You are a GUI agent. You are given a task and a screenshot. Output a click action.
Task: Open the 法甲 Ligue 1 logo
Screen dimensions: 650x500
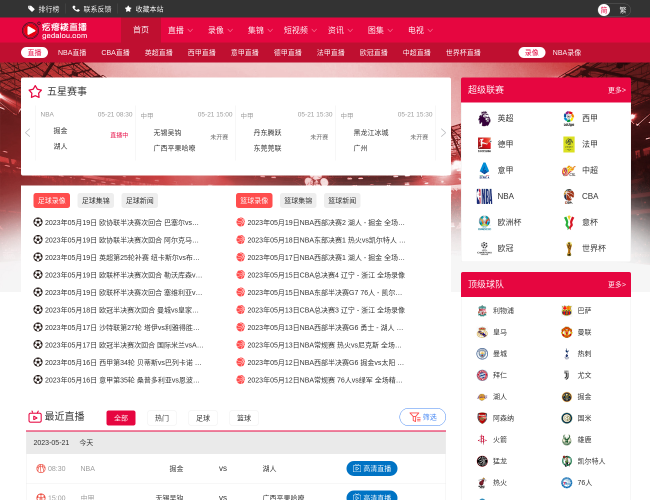tap(569, 144)
